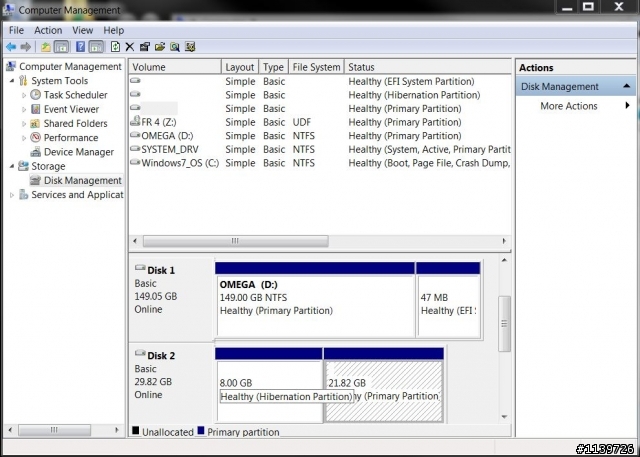The height and width of the screenshot is (457, 640).
Task: Open More Actions in the Actions pane
Action: pyautogui.click(x=568, y=106)
